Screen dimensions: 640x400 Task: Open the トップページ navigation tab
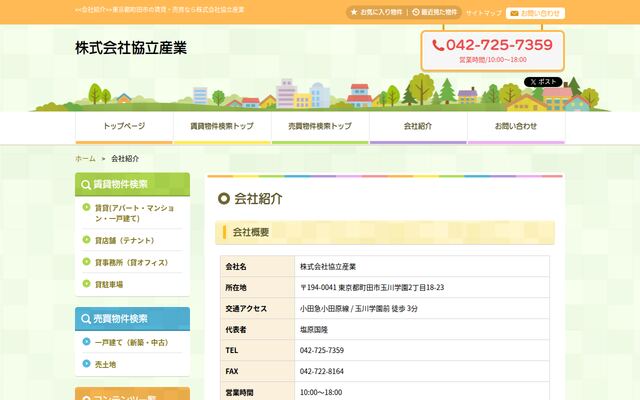[124, 127]
